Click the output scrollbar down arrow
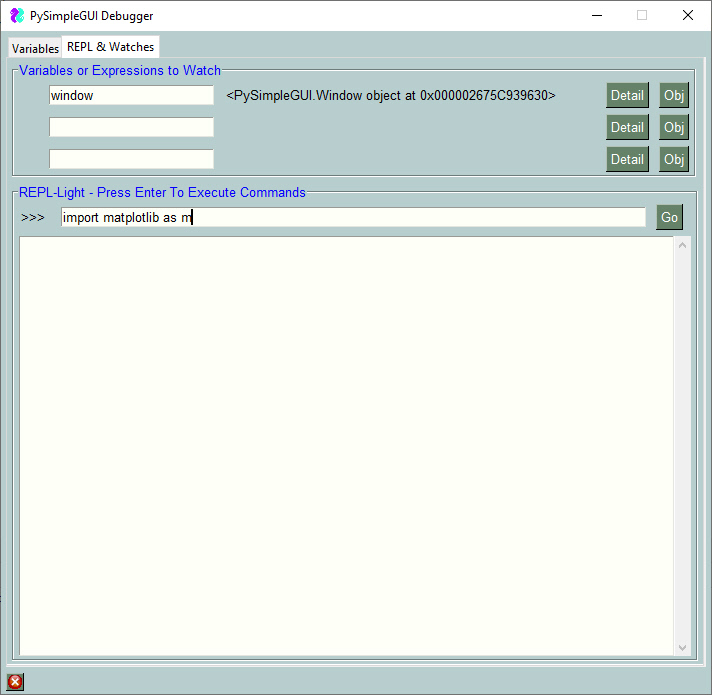This screenshot has width=712, height=695. point(682,648)
